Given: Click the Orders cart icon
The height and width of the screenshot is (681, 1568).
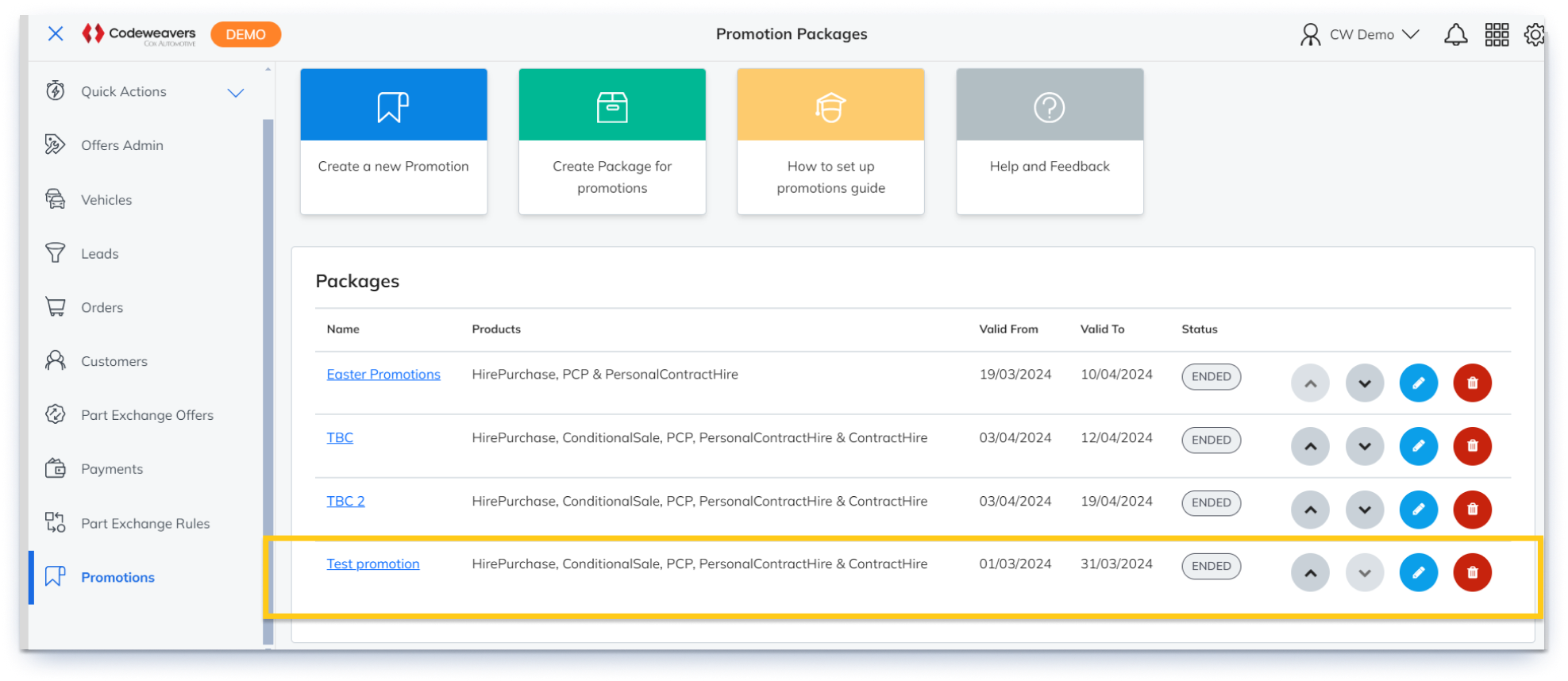Looking at the screenshot, I should coord(55,306).
